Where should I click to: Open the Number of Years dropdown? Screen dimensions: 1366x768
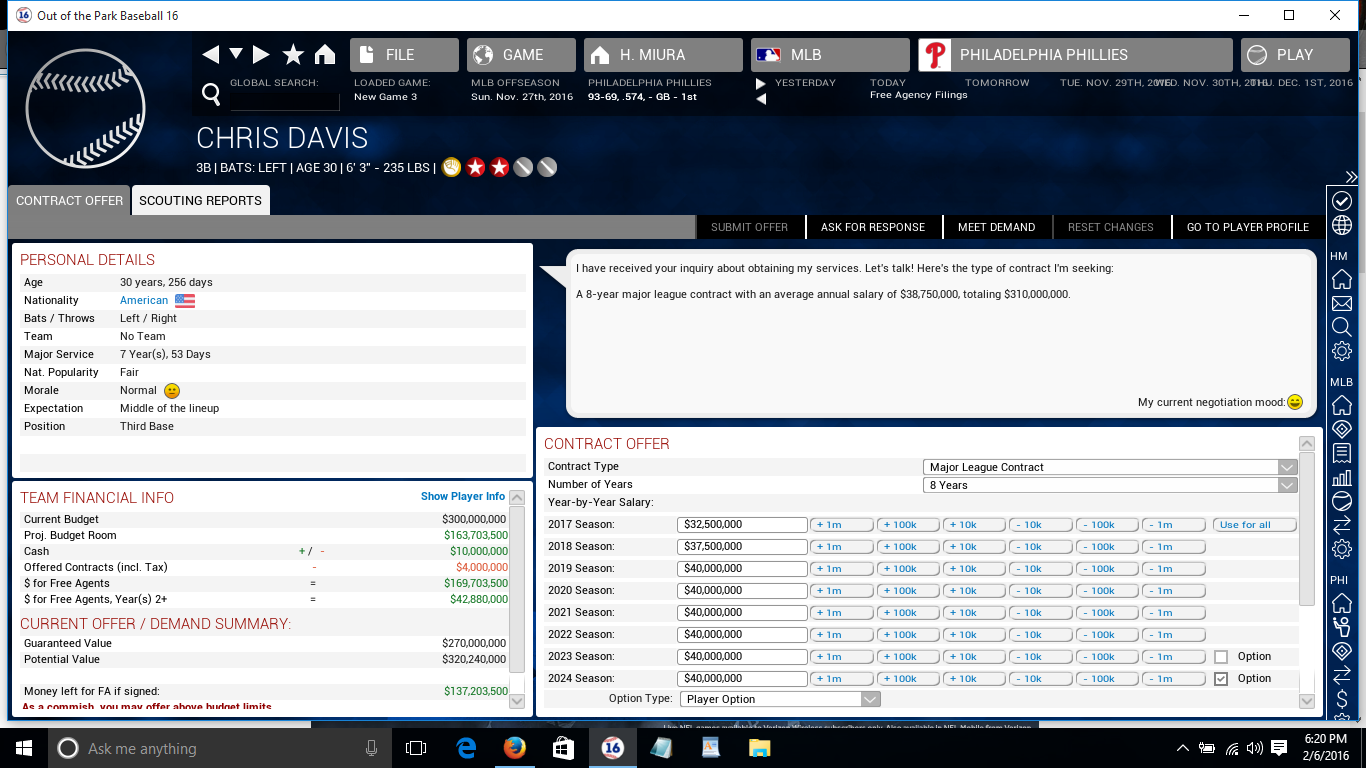(1110, 485)
